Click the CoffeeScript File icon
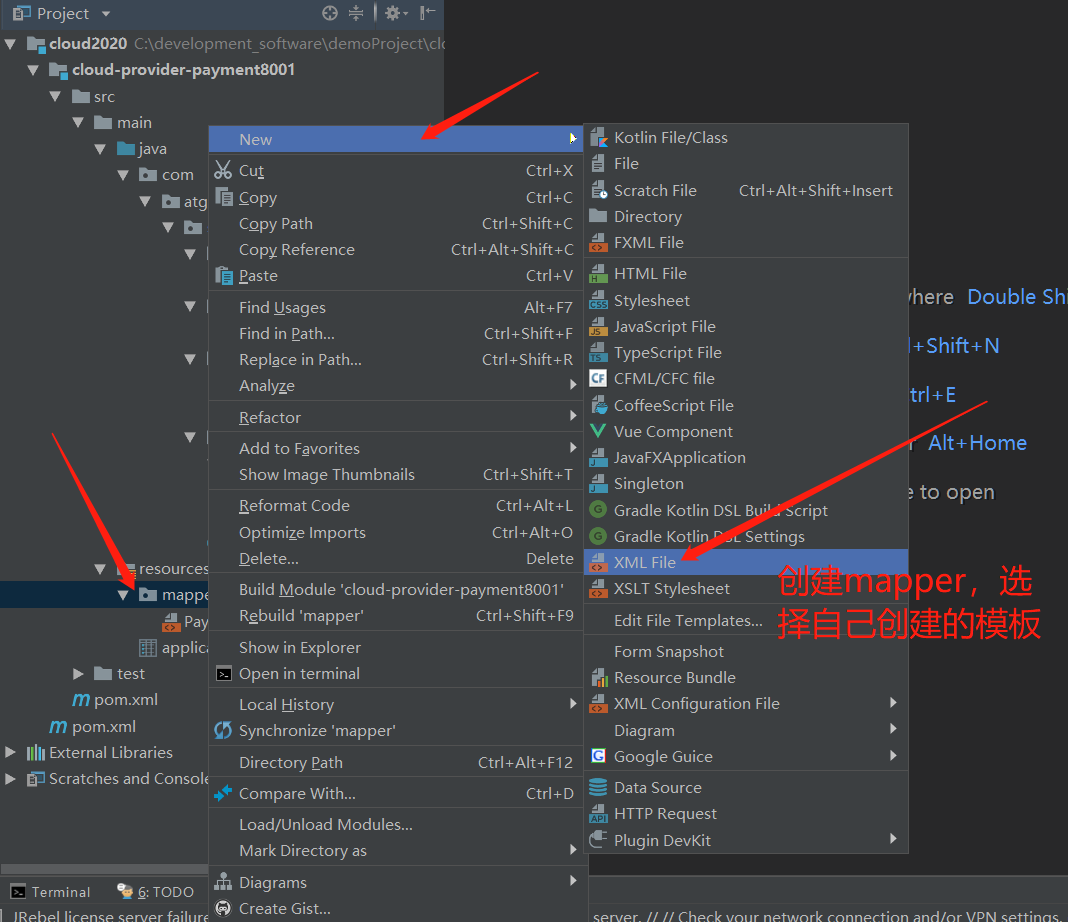This screenshot has width=1068, height=922. coord(599,406)
